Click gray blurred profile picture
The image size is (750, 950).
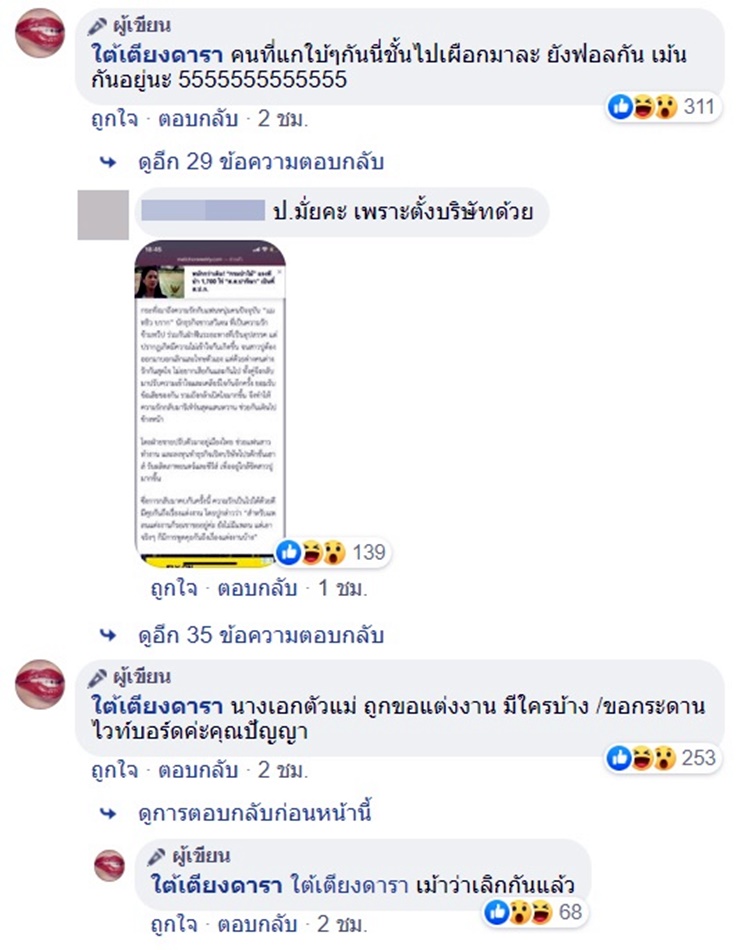click(x=103, y=215)
